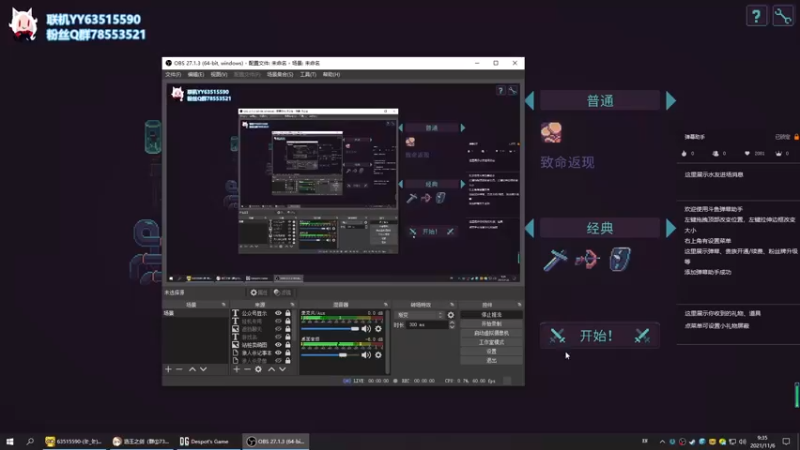Click the streamer avatar in the overlay corner

(x=23, y=24)
